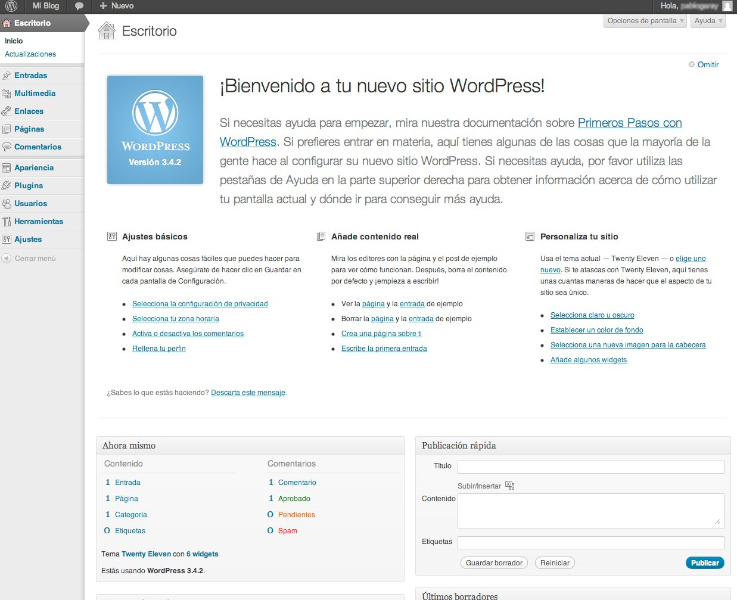Open the comments bubble icon in admin bar
Viewport: 737px width, 600px height.
point(79,6)
